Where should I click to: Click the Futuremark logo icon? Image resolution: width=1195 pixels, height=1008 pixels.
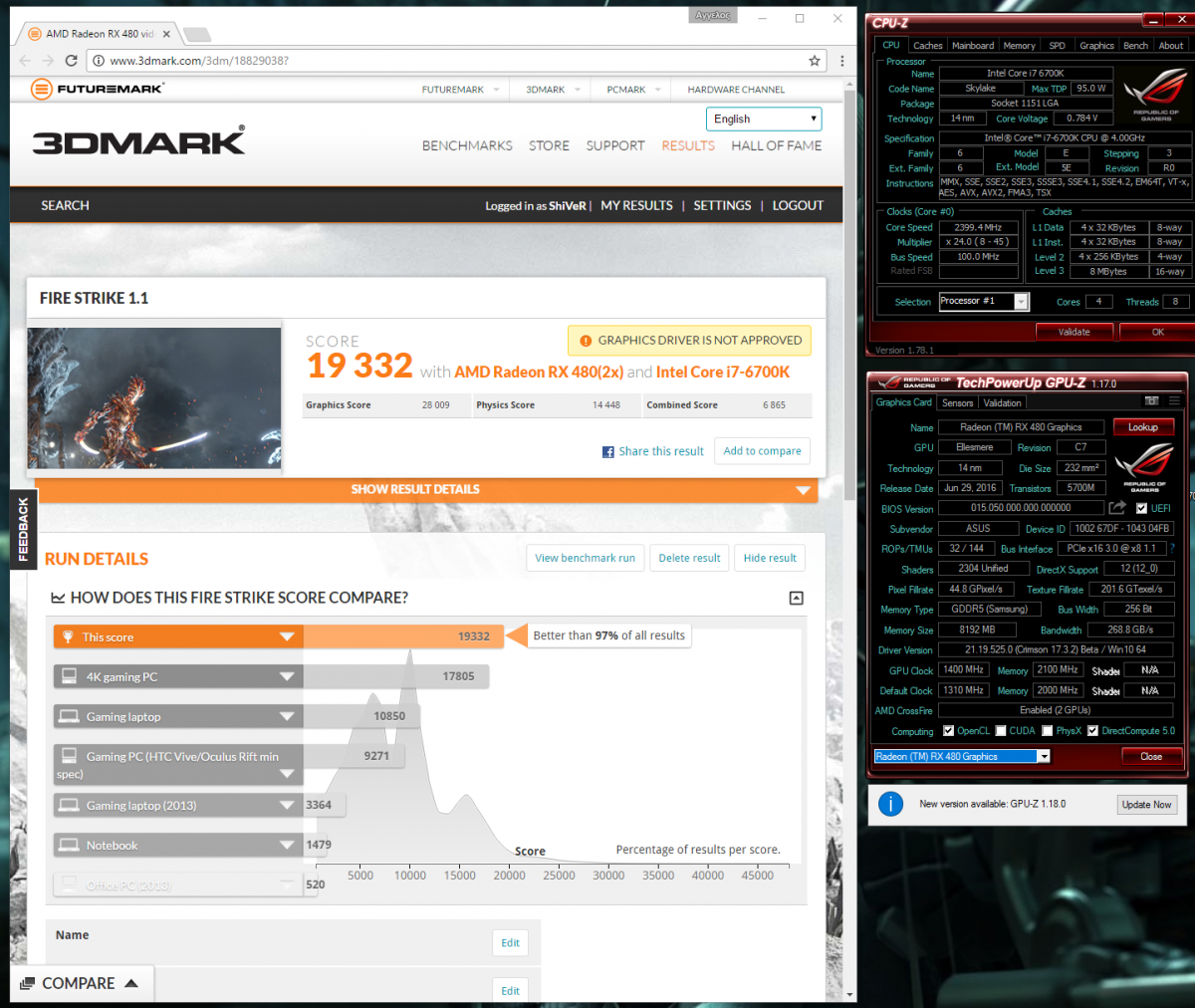[41, 90]
